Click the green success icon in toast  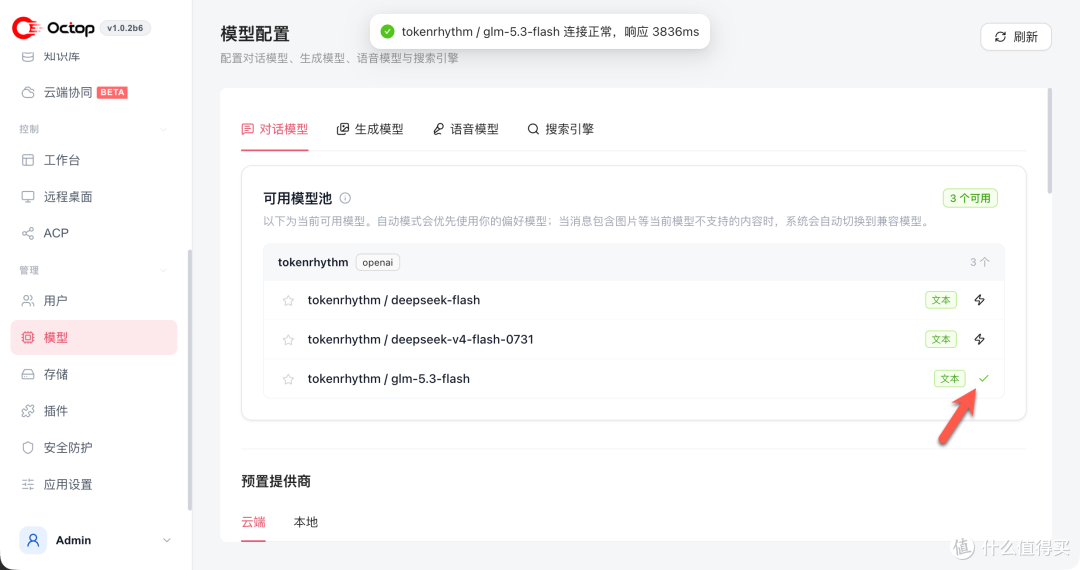click(388, 32)
